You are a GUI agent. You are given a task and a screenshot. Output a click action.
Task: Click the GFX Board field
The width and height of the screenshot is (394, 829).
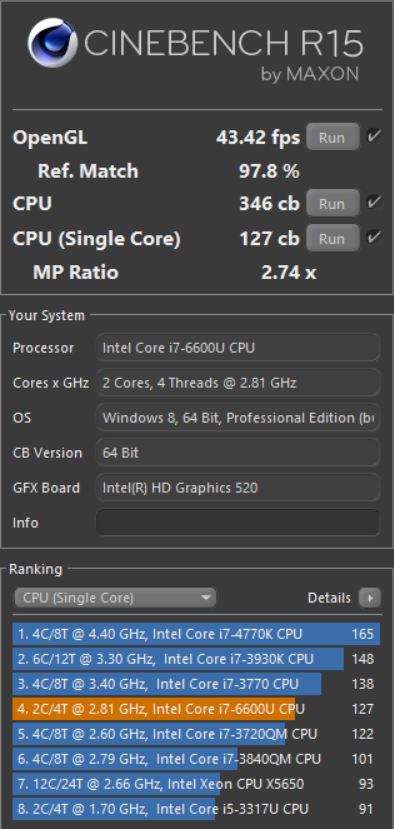238,487
